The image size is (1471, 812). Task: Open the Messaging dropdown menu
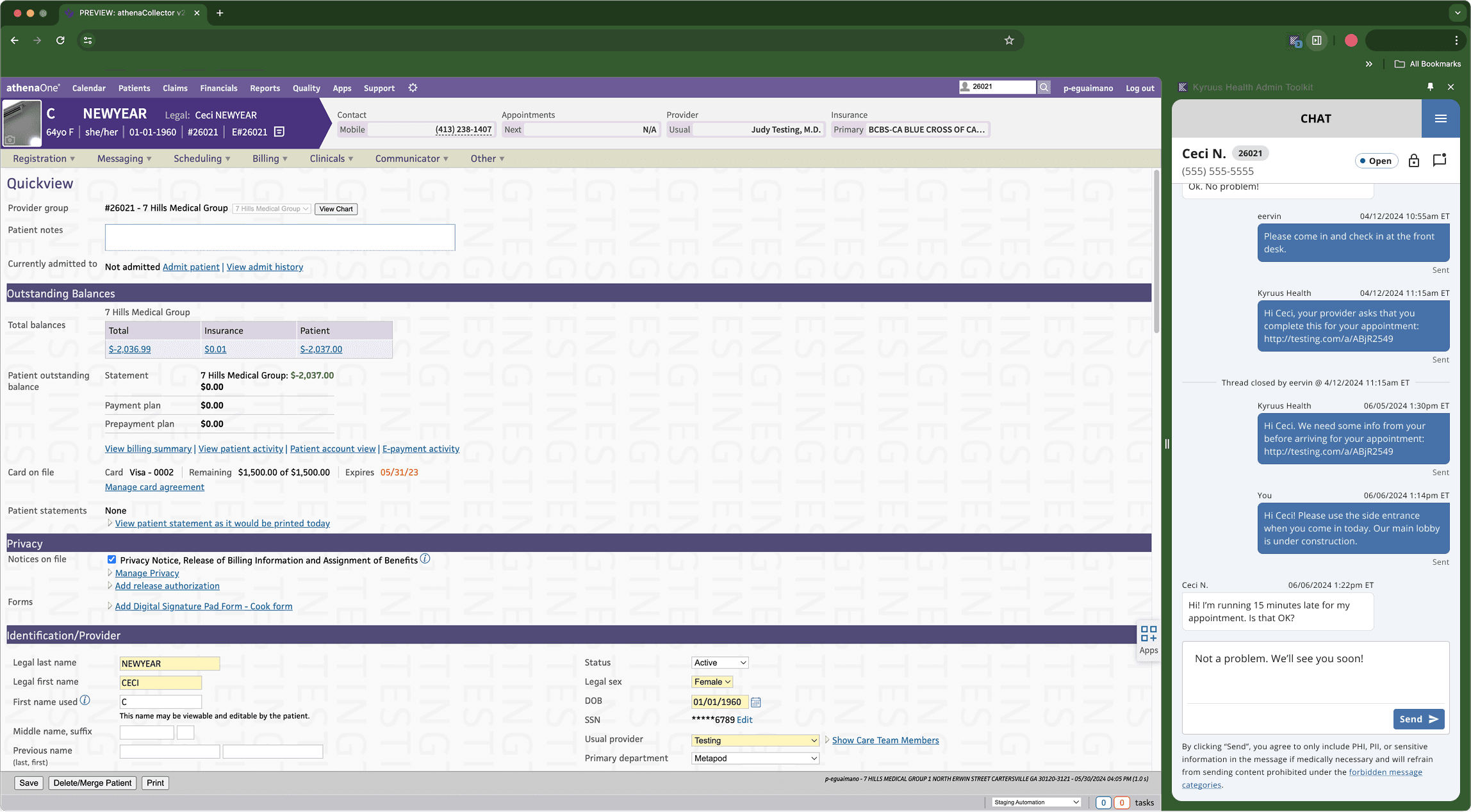click(124, 159)
